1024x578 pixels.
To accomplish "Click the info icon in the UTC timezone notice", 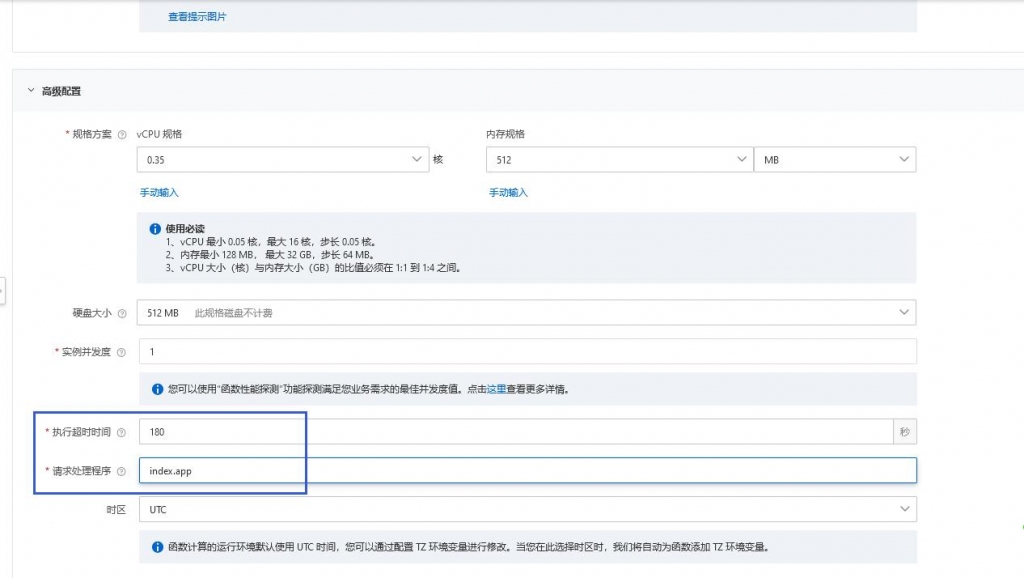I will point(157,547).
